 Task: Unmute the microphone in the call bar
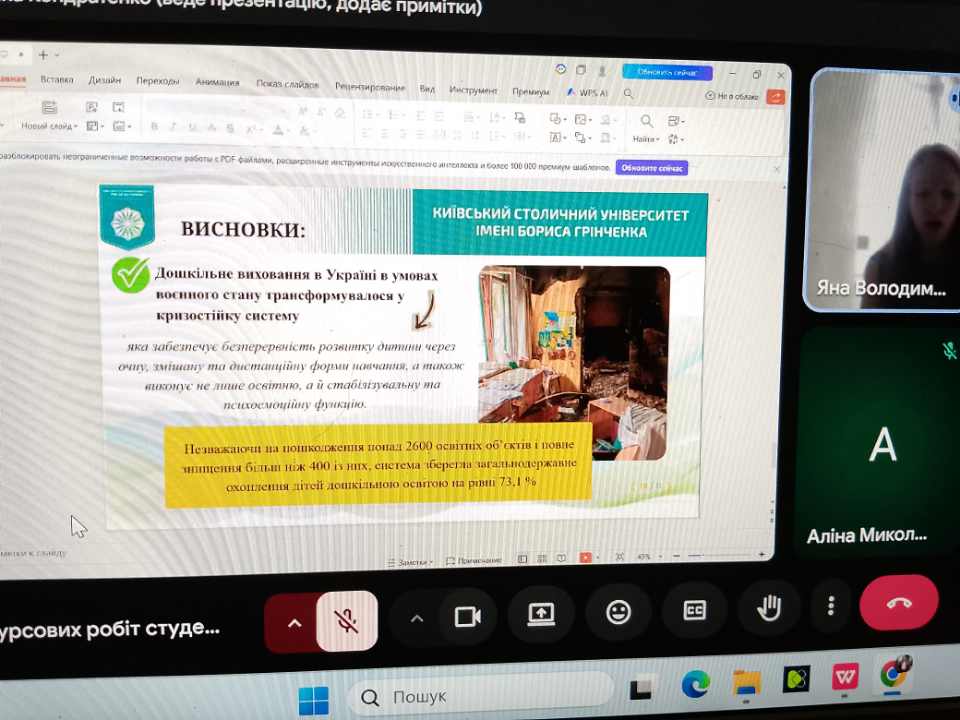pyautogui.click(x=347, y=621)
